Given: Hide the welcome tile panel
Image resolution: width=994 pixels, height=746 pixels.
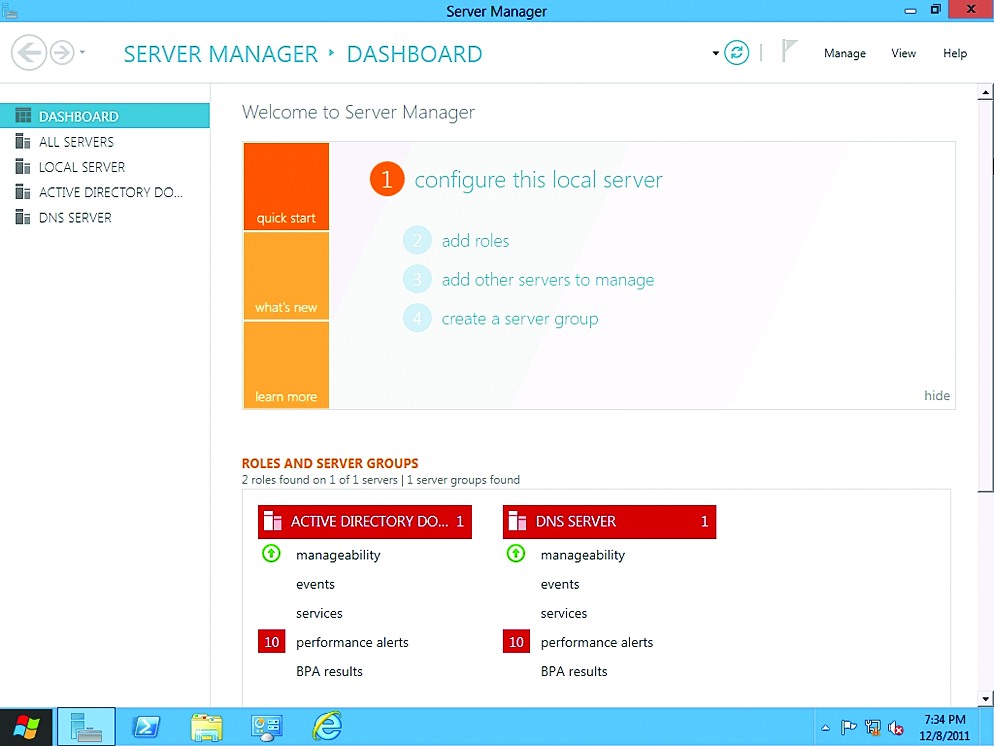Looking at the screenshot, I should tap(936, 396).
